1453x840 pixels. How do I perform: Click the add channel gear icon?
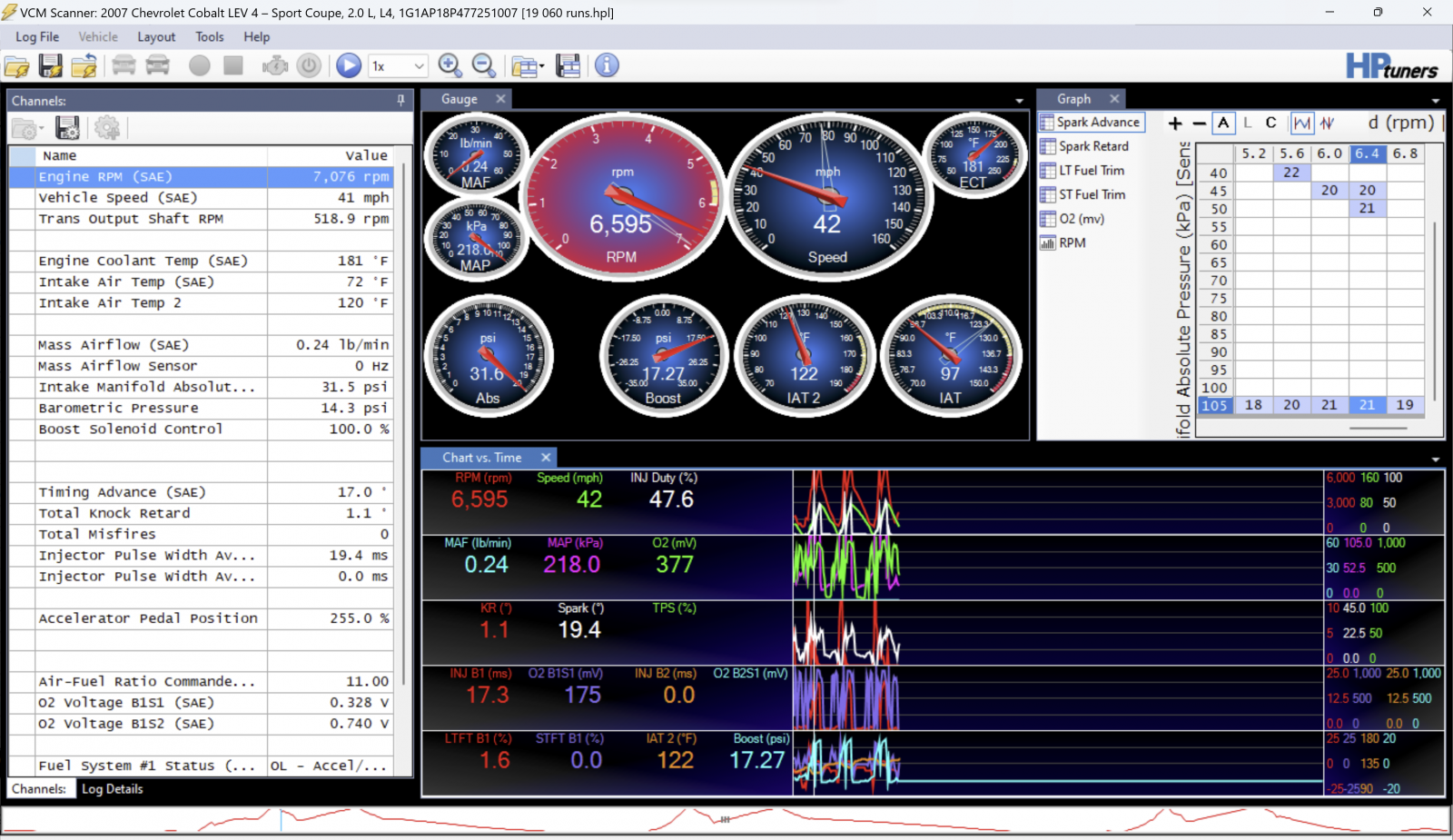click(x=107, y=128)
